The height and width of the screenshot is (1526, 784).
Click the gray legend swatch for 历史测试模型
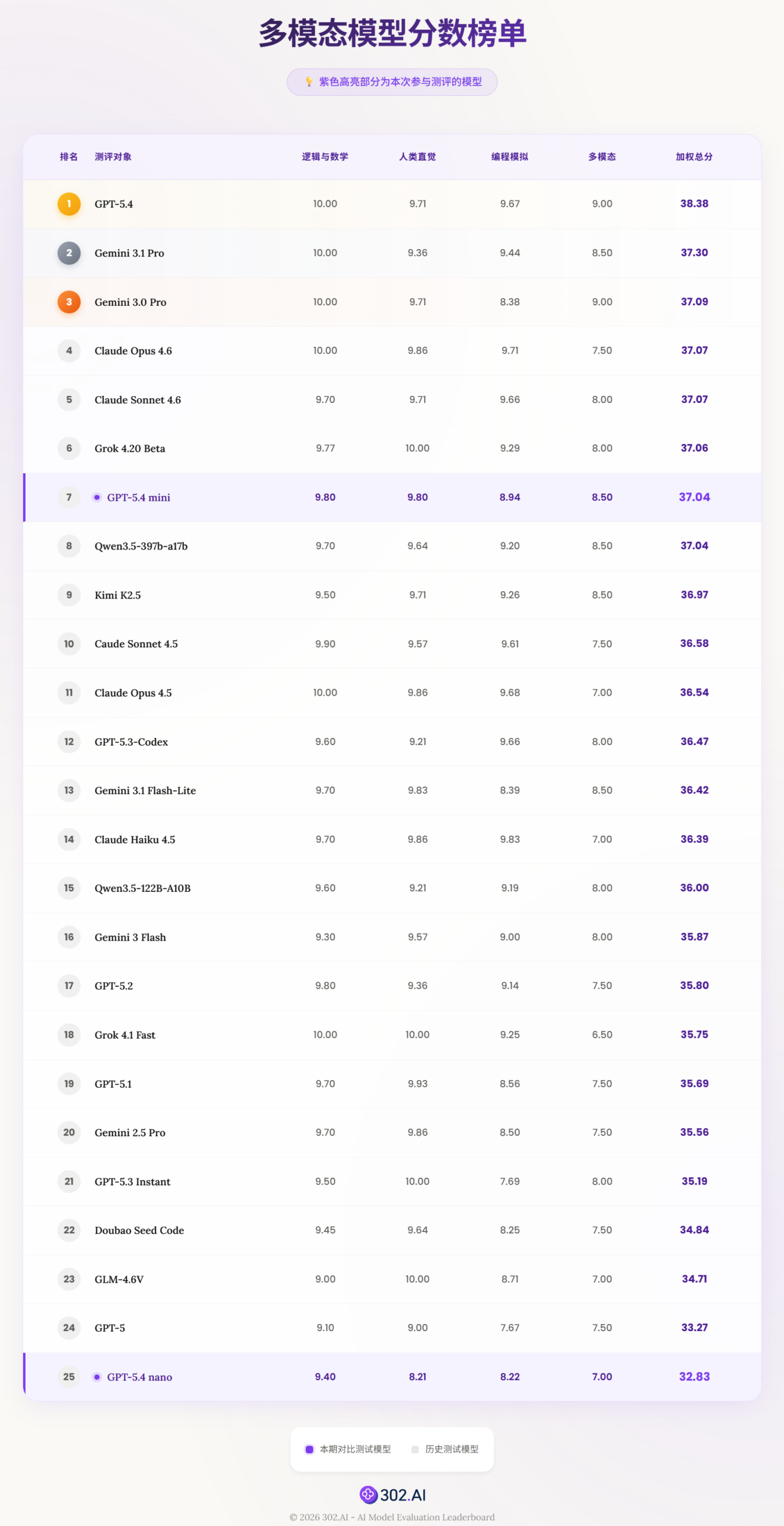[415, 1449]
